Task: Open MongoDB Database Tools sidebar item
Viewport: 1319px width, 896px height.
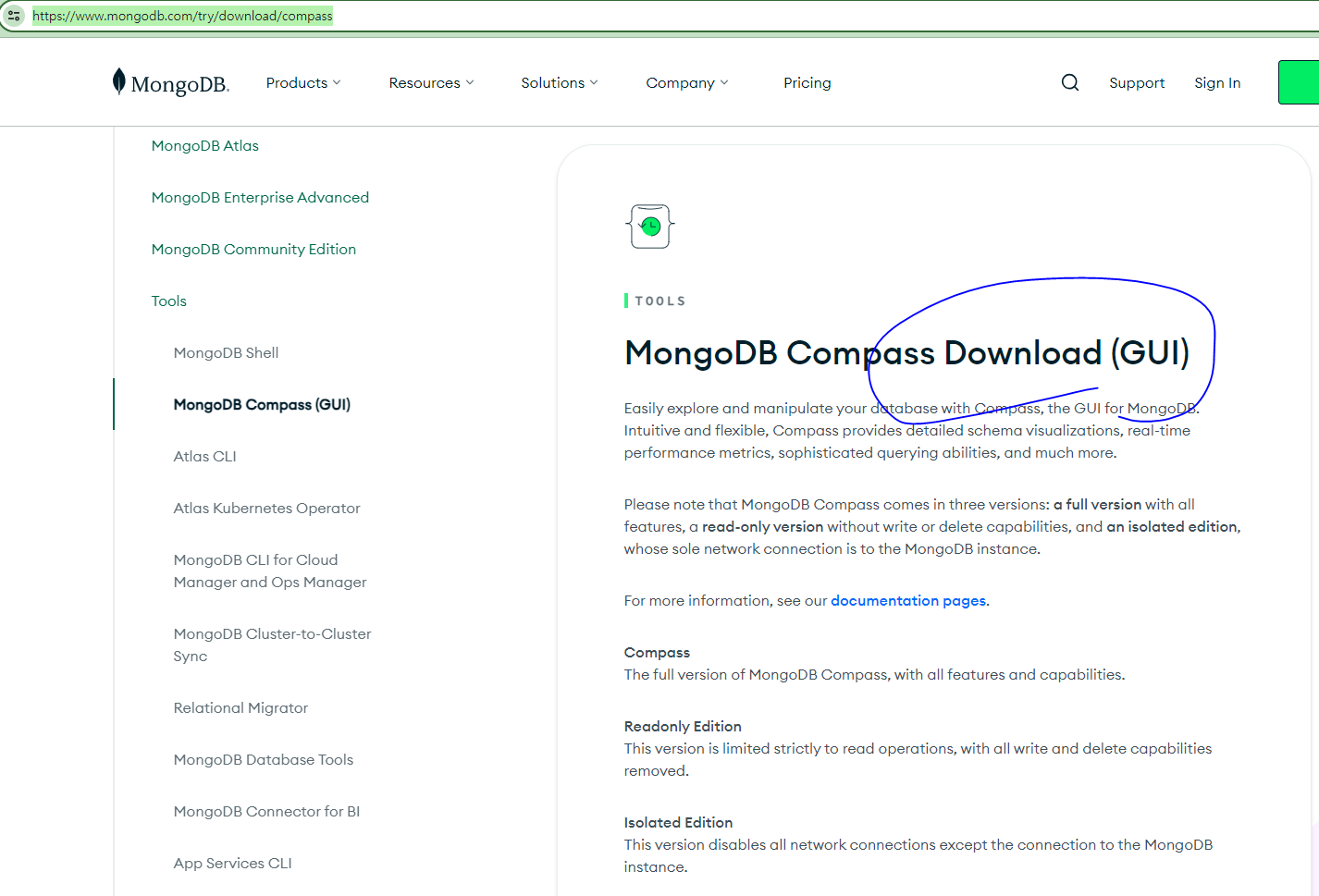Action: pyautogui.click(x=264, y=759)
